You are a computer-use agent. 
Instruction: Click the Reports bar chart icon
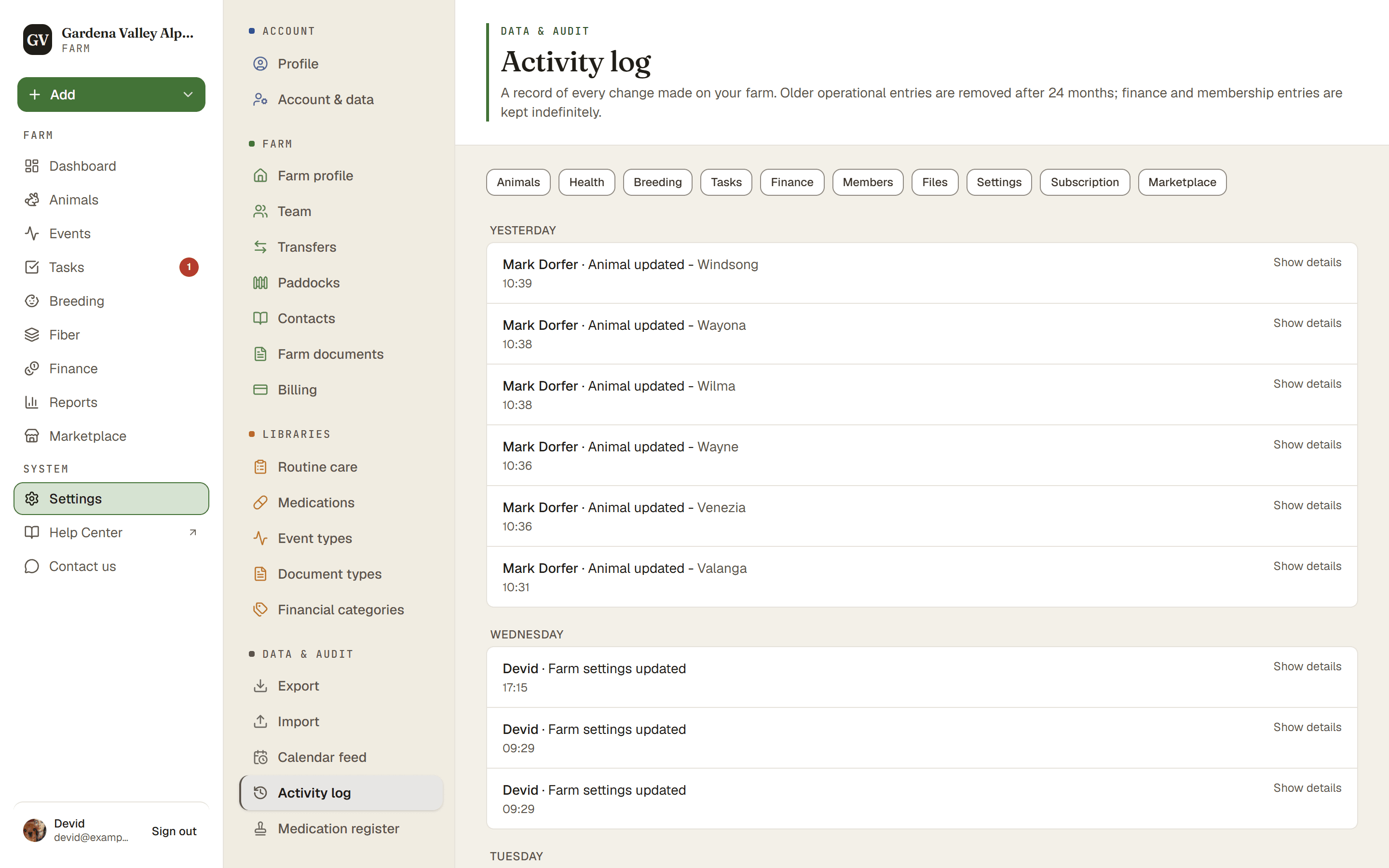click(x=31, y=403)
